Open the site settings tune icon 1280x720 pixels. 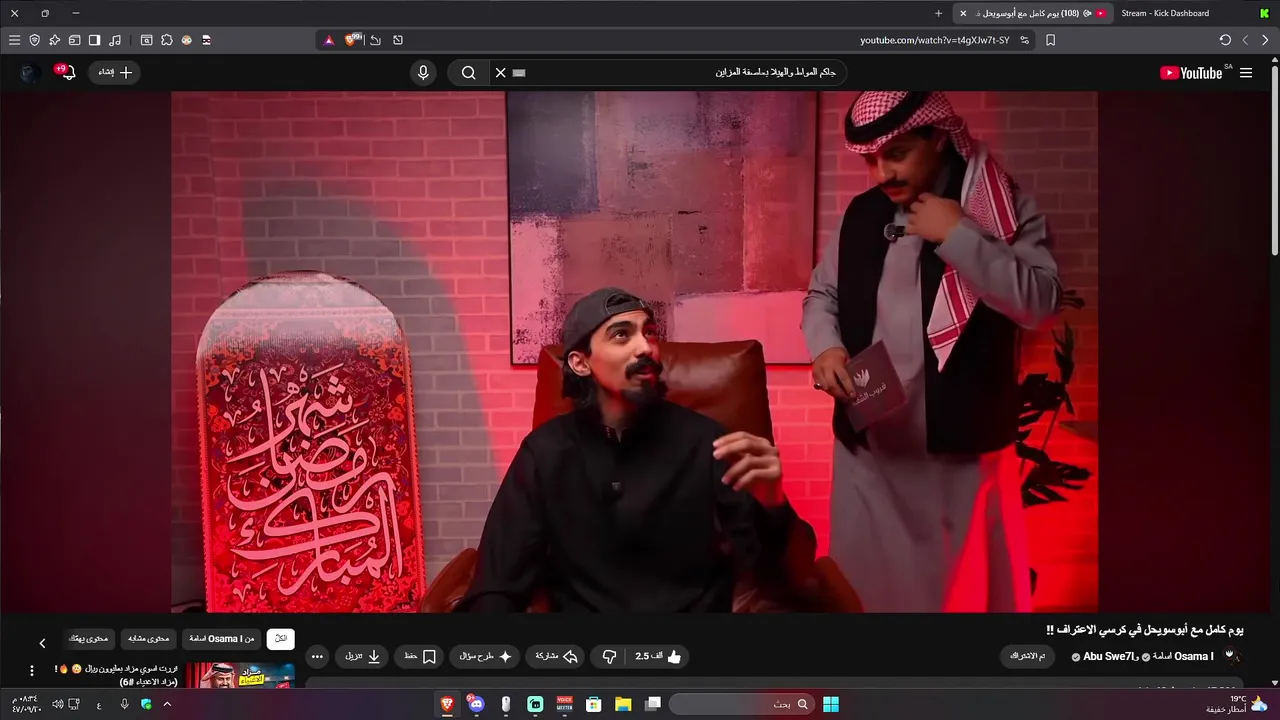tap(1024, 40)
